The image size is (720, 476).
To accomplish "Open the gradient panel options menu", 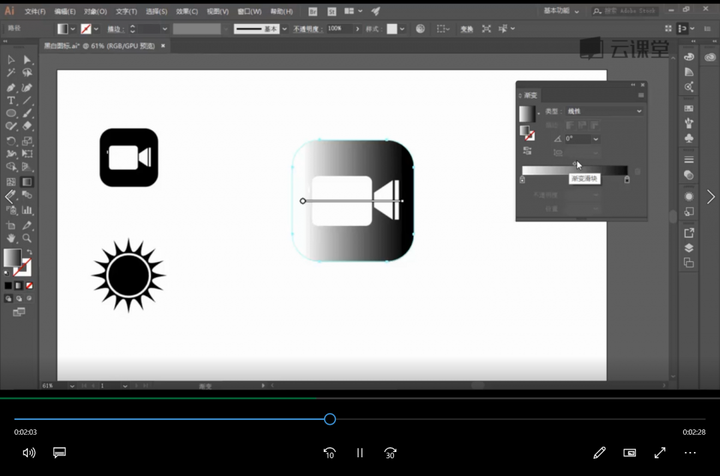I will 641,95.
